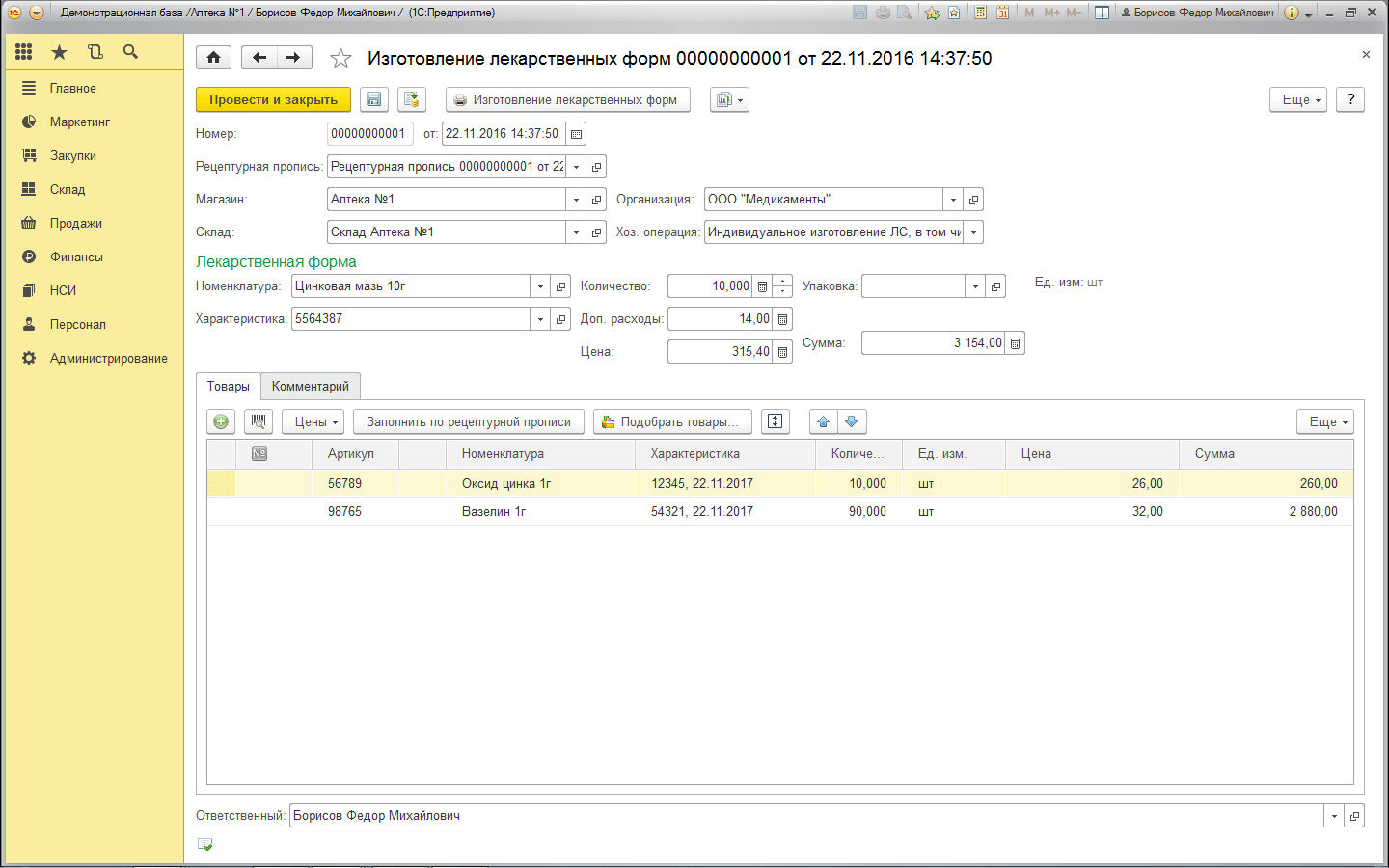This screenshot has width=1389, height=868.
Task: Click the barcode scan icon in table toolbar
Action: pyautogui.click(x=259, y=421)
